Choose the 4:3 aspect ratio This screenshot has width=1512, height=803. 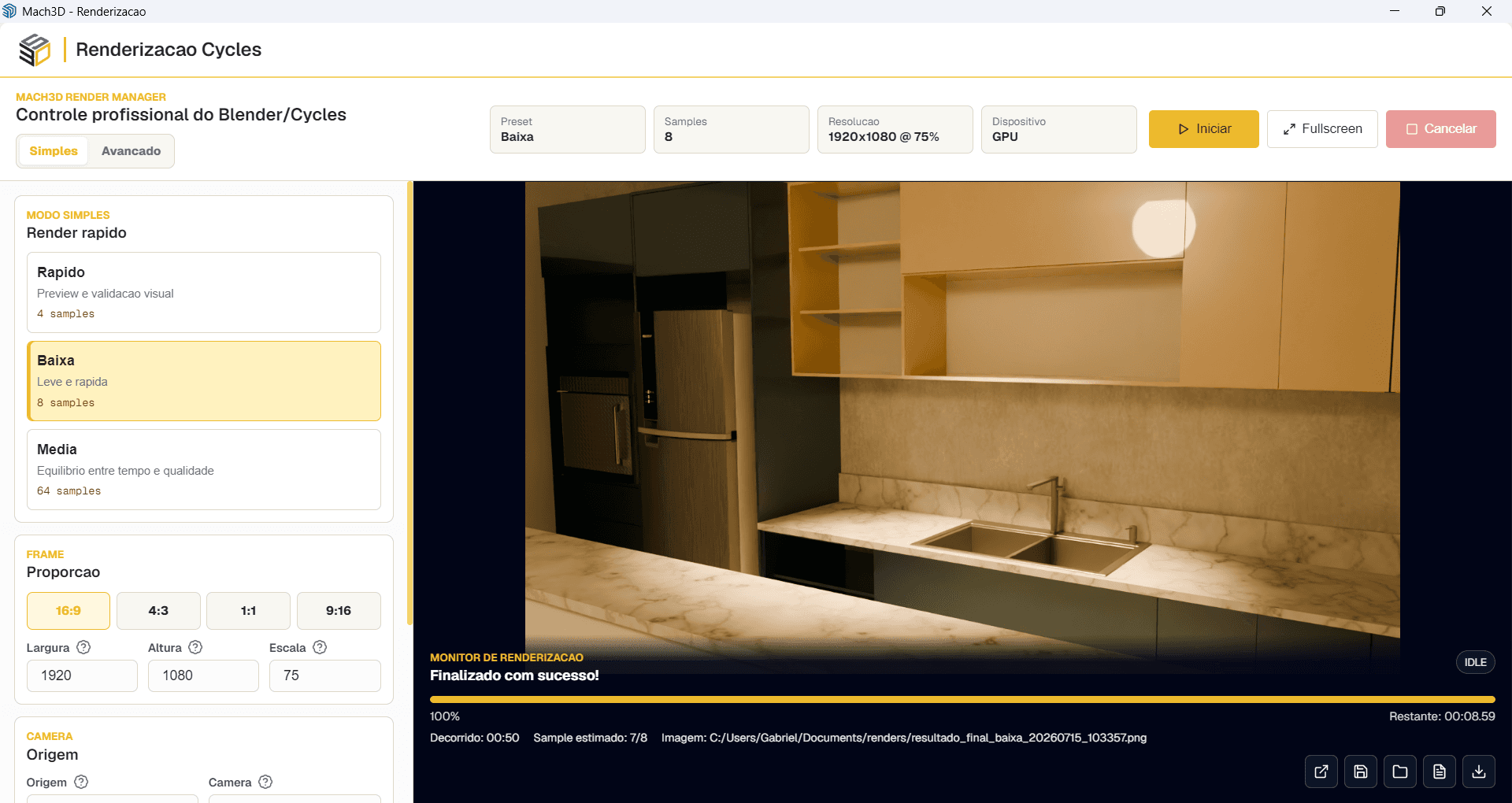[x=158, y=611]
